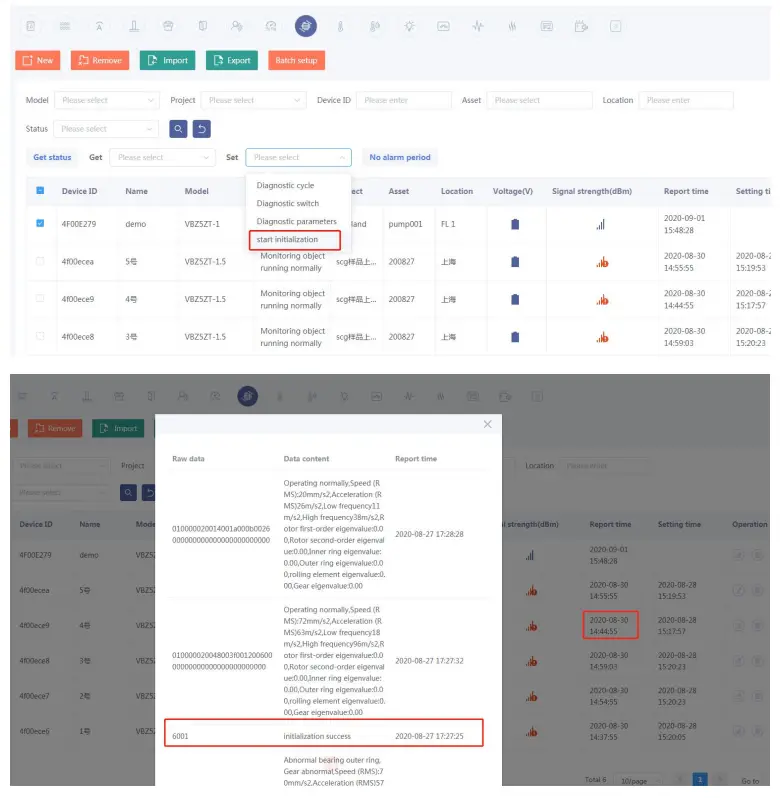Focus the Device ID input field
The width and height of the screenshot is (780, 798).
[404, 100]
